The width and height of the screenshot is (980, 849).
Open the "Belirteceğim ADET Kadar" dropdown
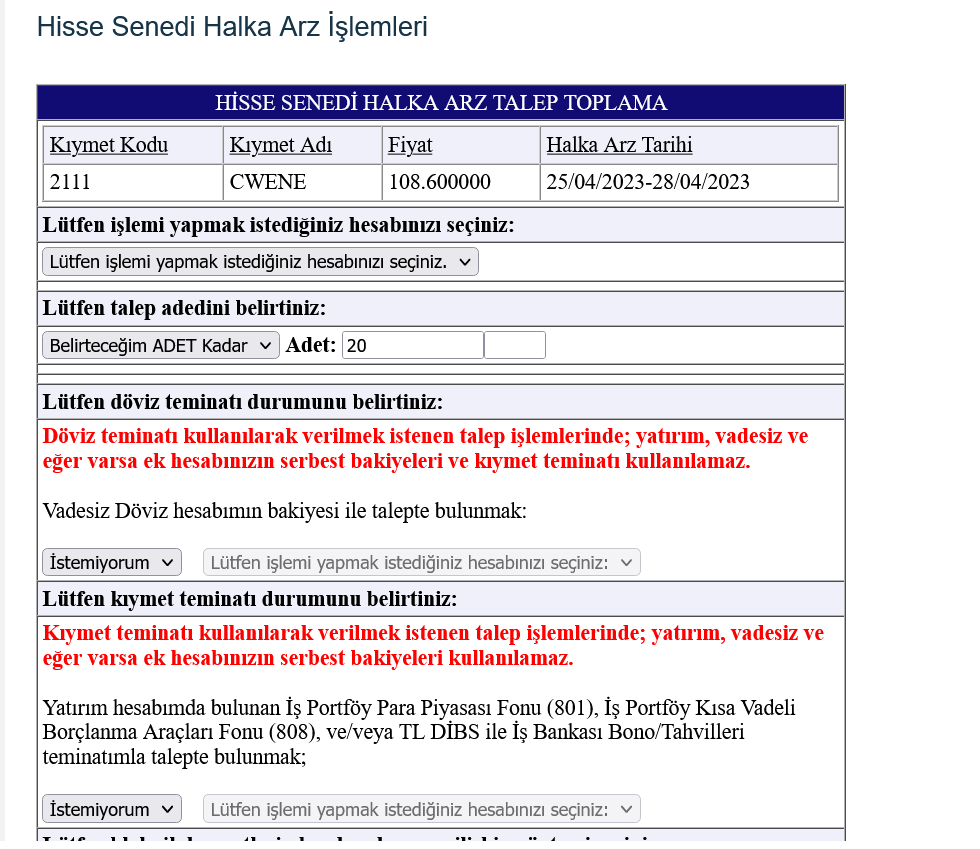(160, 344)
